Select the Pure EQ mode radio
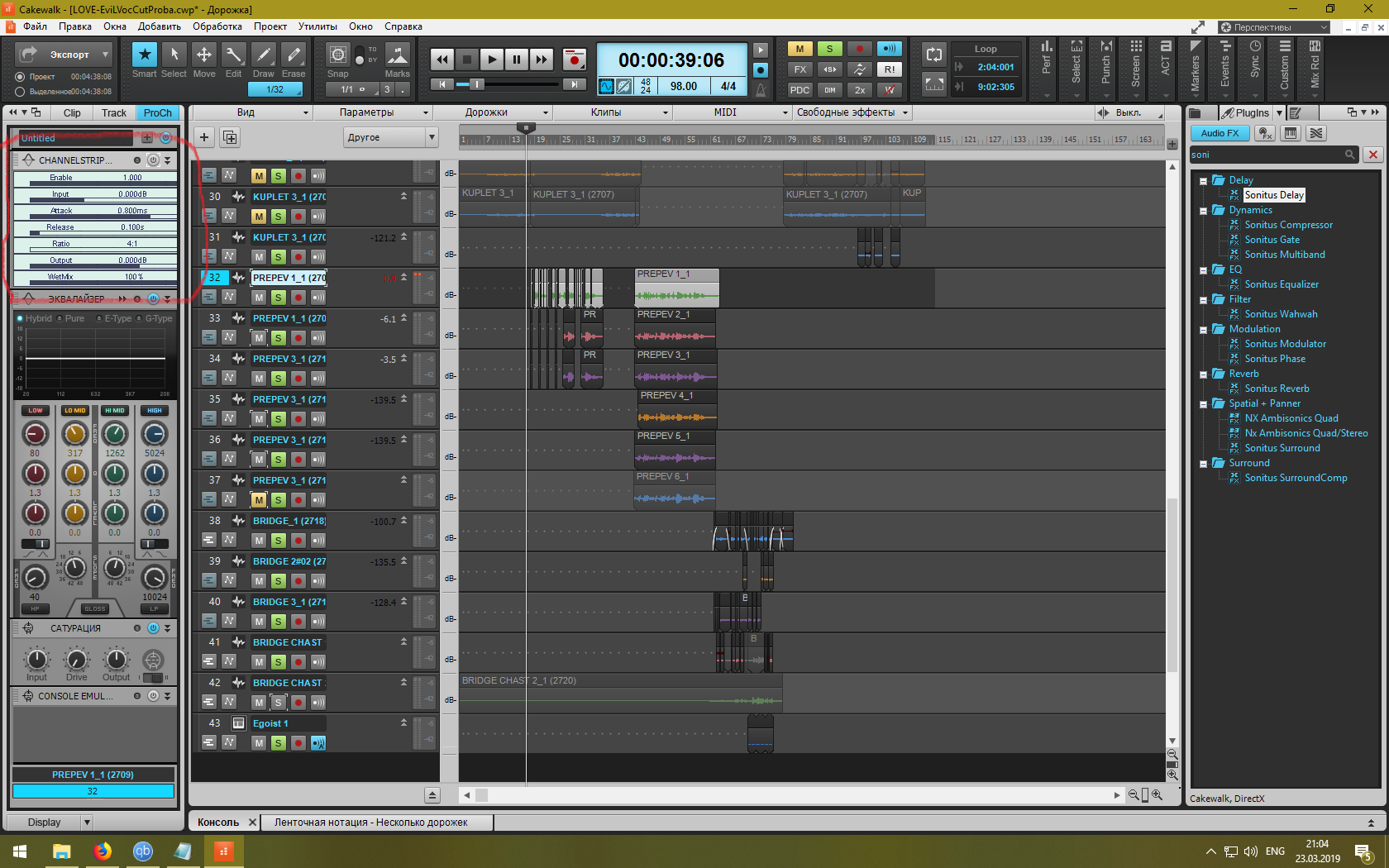Viewport: 1389px width, 868px height. click(x=60, y=319)
